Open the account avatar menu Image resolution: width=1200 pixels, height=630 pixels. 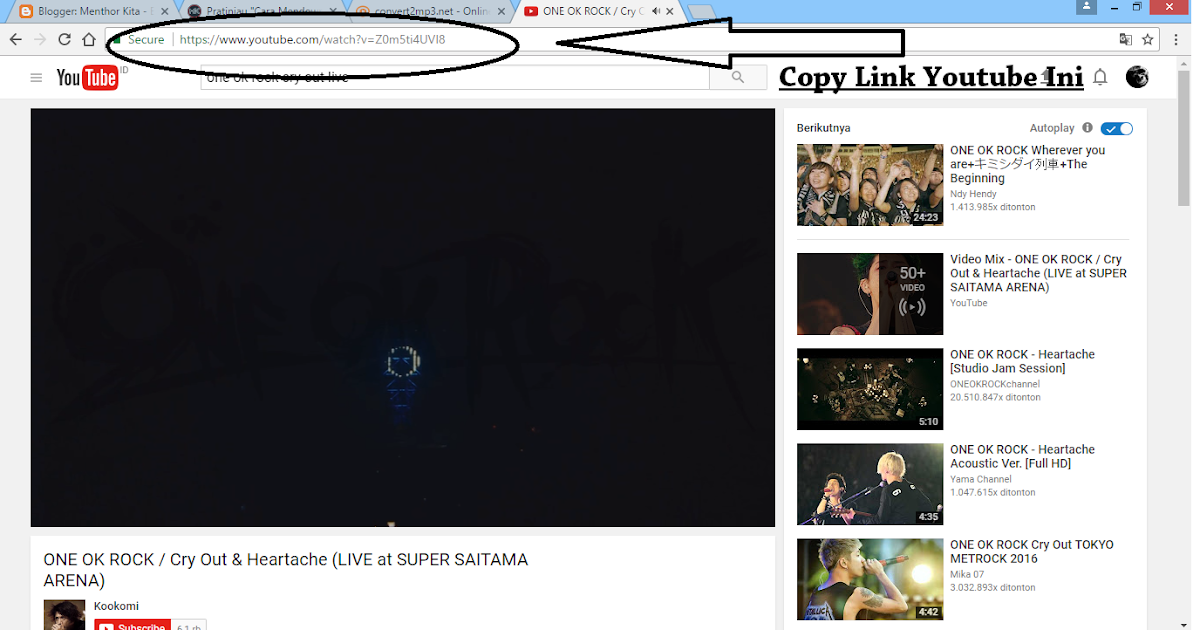point(1137,77)
